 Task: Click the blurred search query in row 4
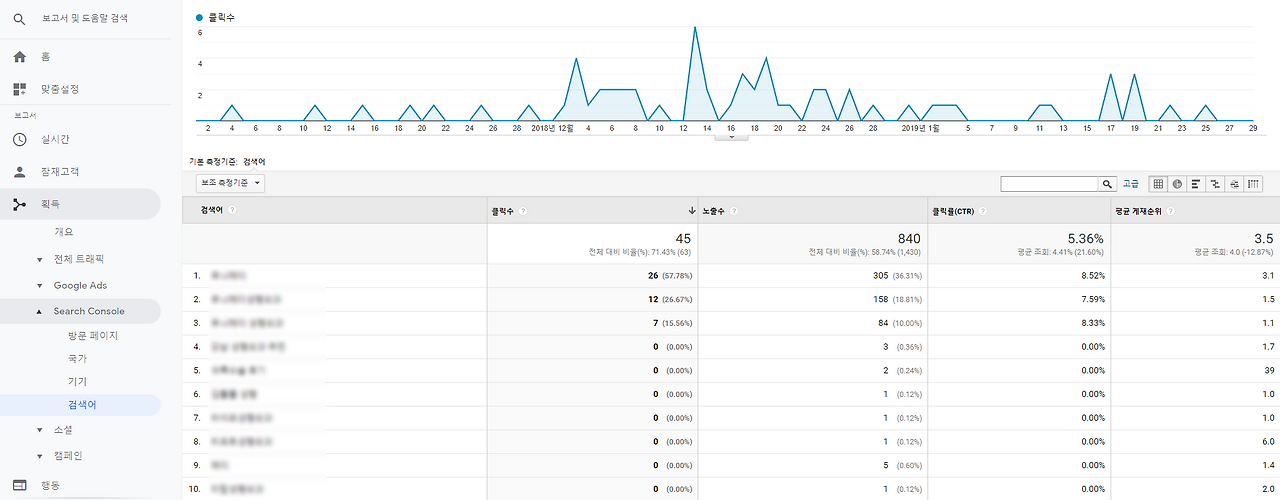pyautogui.click(x=248, y=346)
